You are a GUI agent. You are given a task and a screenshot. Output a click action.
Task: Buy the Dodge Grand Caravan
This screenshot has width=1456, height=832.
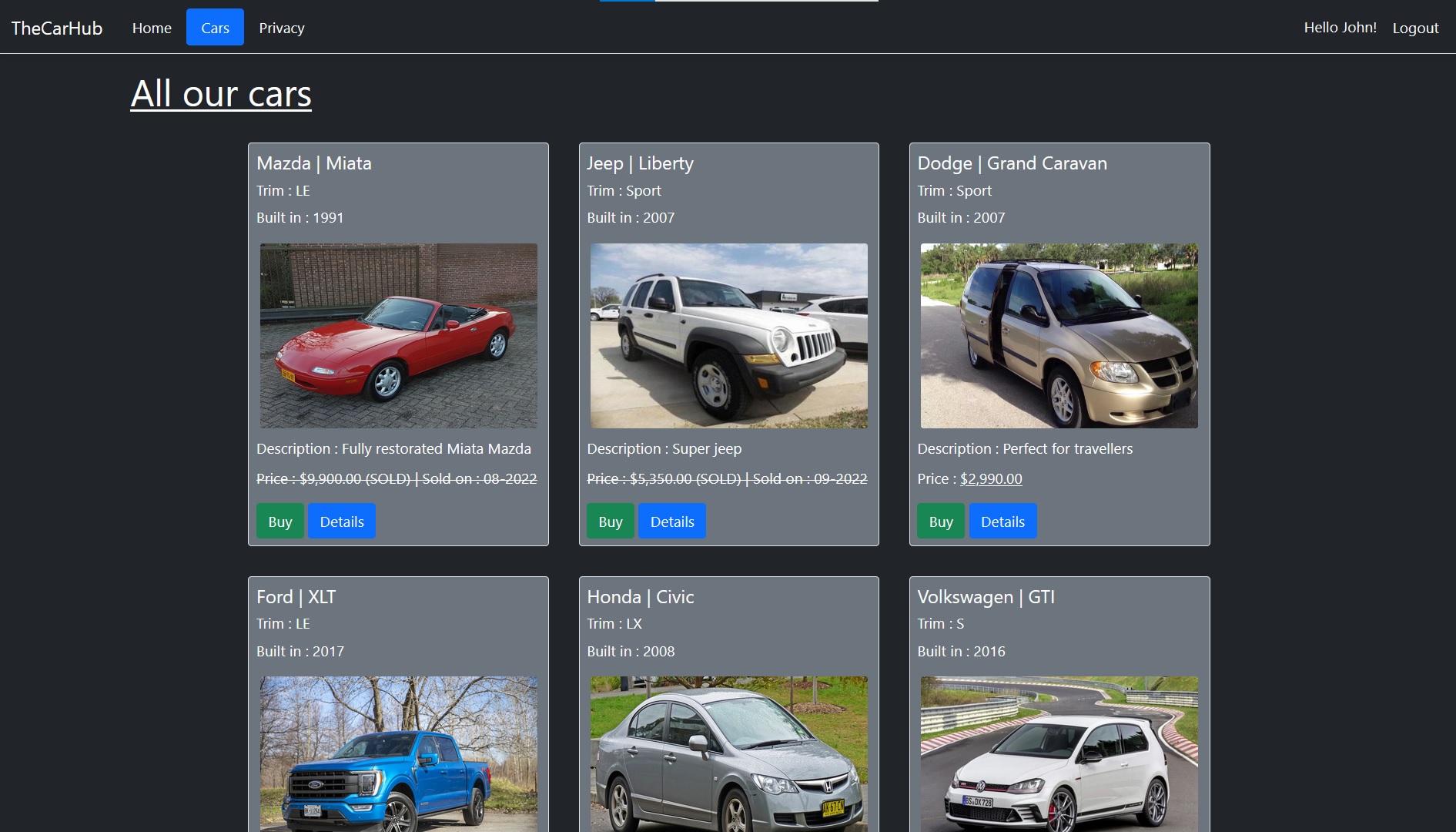(941, 522)
